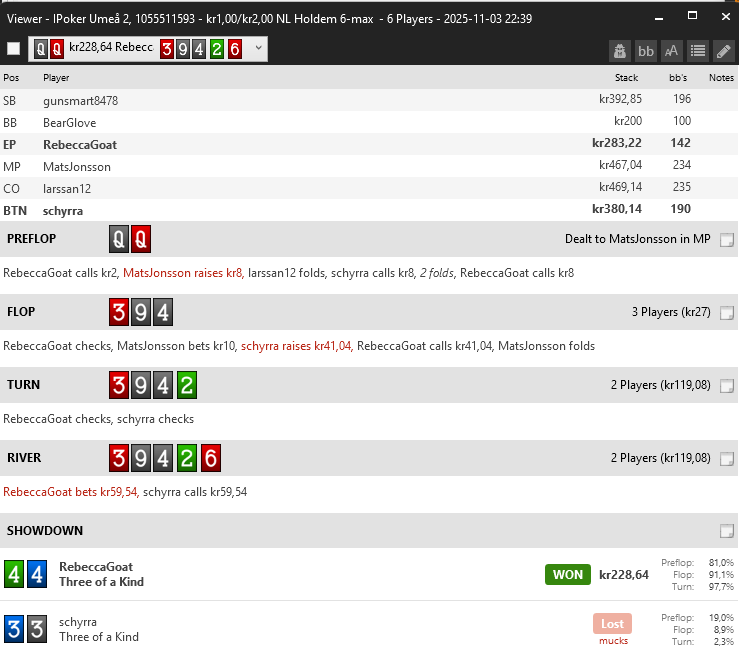Toggle the bb big blinds display button
739x651 pixels.
(646, 50)
